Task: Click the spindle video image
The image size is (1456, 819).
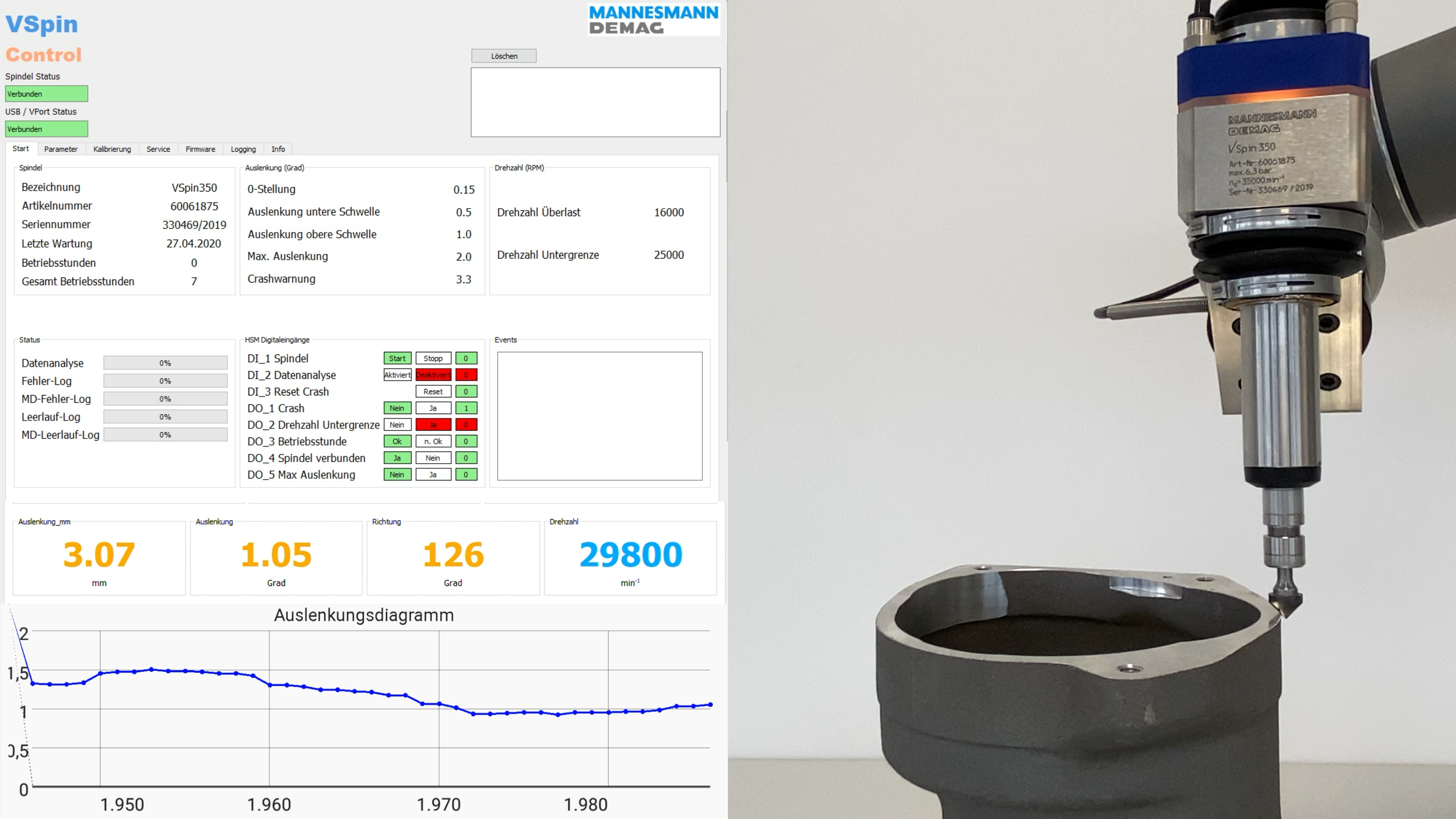Action: tap(1092, 409)
